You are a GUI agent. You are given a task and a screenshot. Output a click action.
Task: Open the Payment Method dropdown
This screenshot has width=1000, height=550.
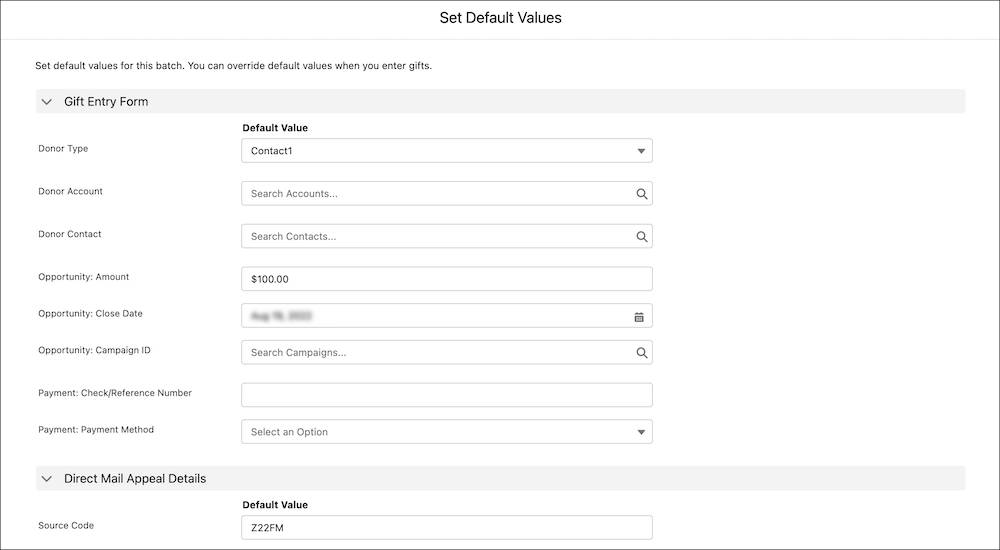click(446, 432)
